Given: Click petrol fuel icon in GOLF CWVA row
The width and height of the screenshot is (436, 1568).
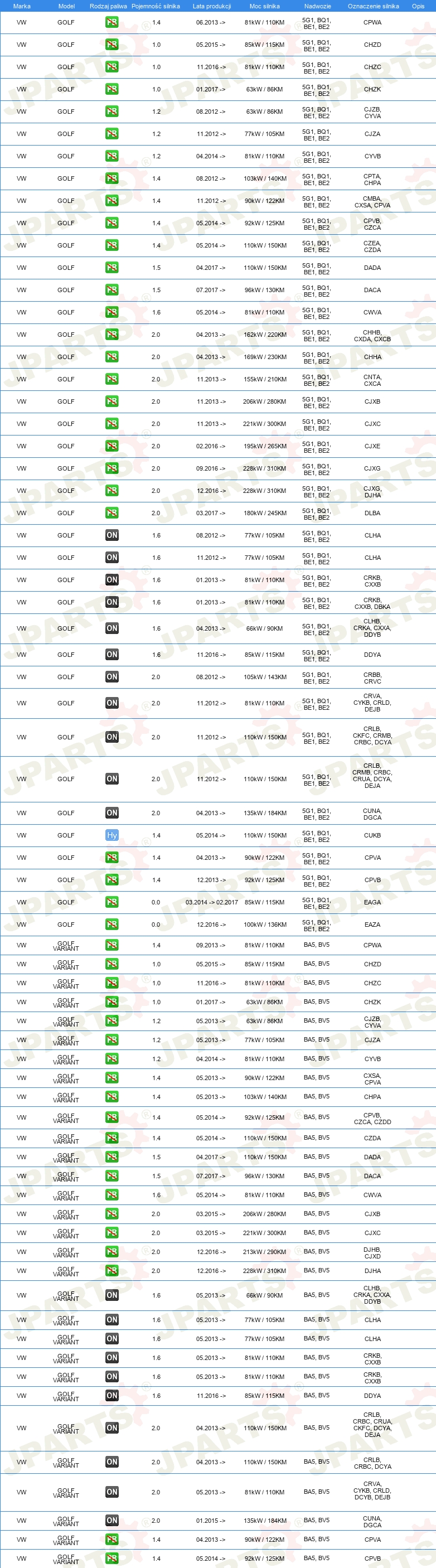Looking at the screenshot, I should (x=112, y=312).
